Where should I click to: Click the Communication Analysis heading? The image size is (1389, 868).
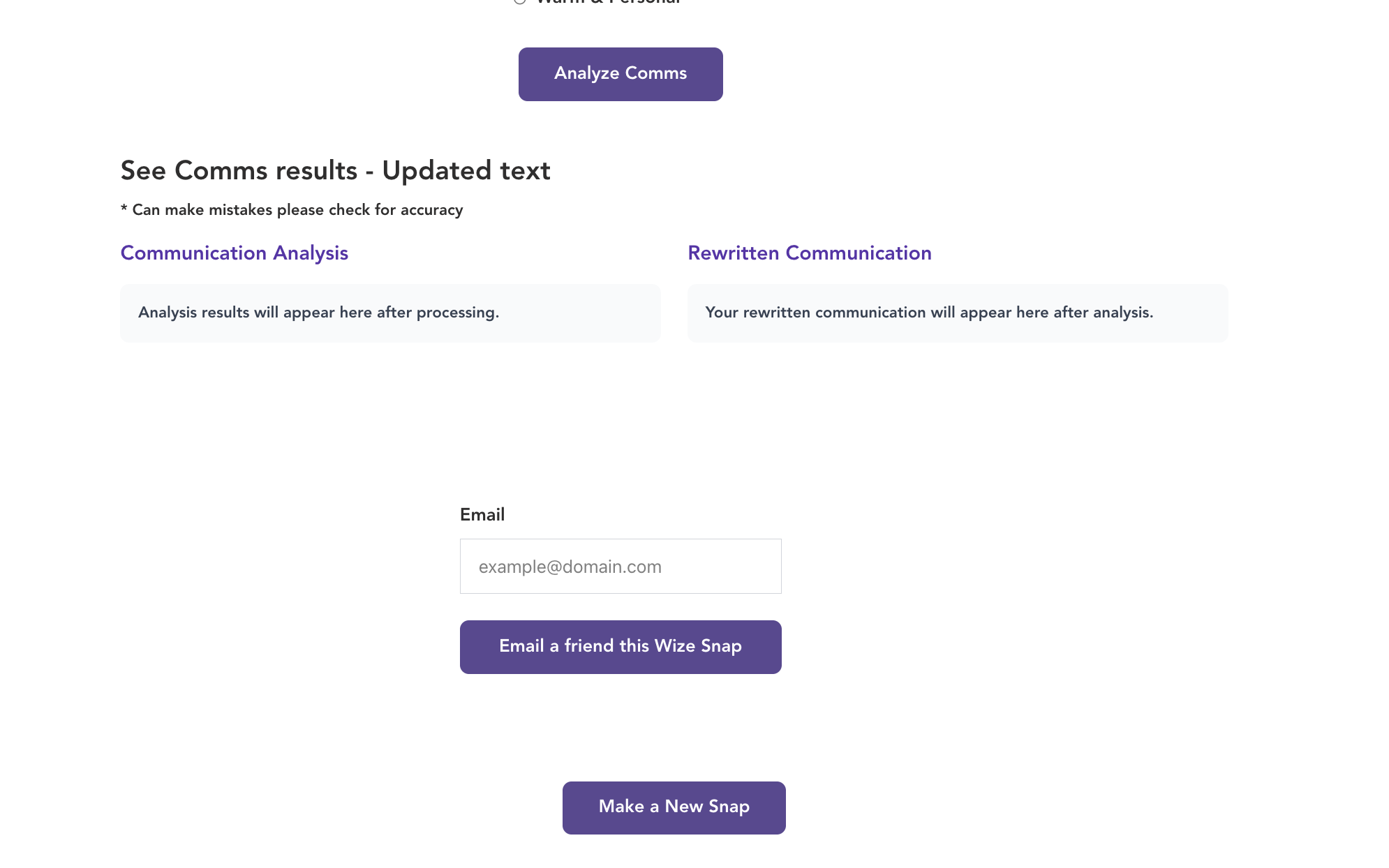tap(234, 253)
